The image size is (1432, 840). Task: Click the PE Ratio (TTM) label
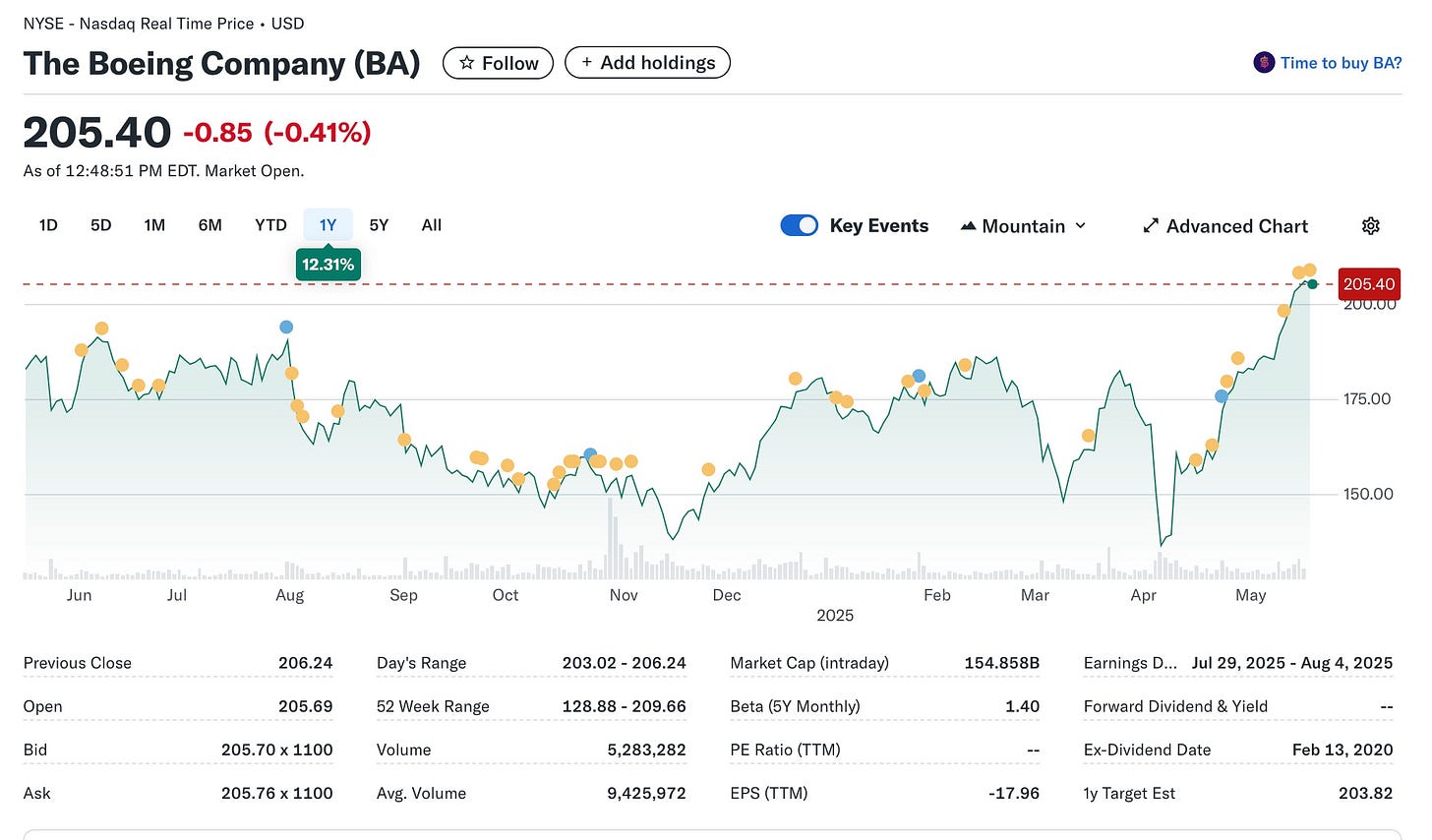pos(785,750)
